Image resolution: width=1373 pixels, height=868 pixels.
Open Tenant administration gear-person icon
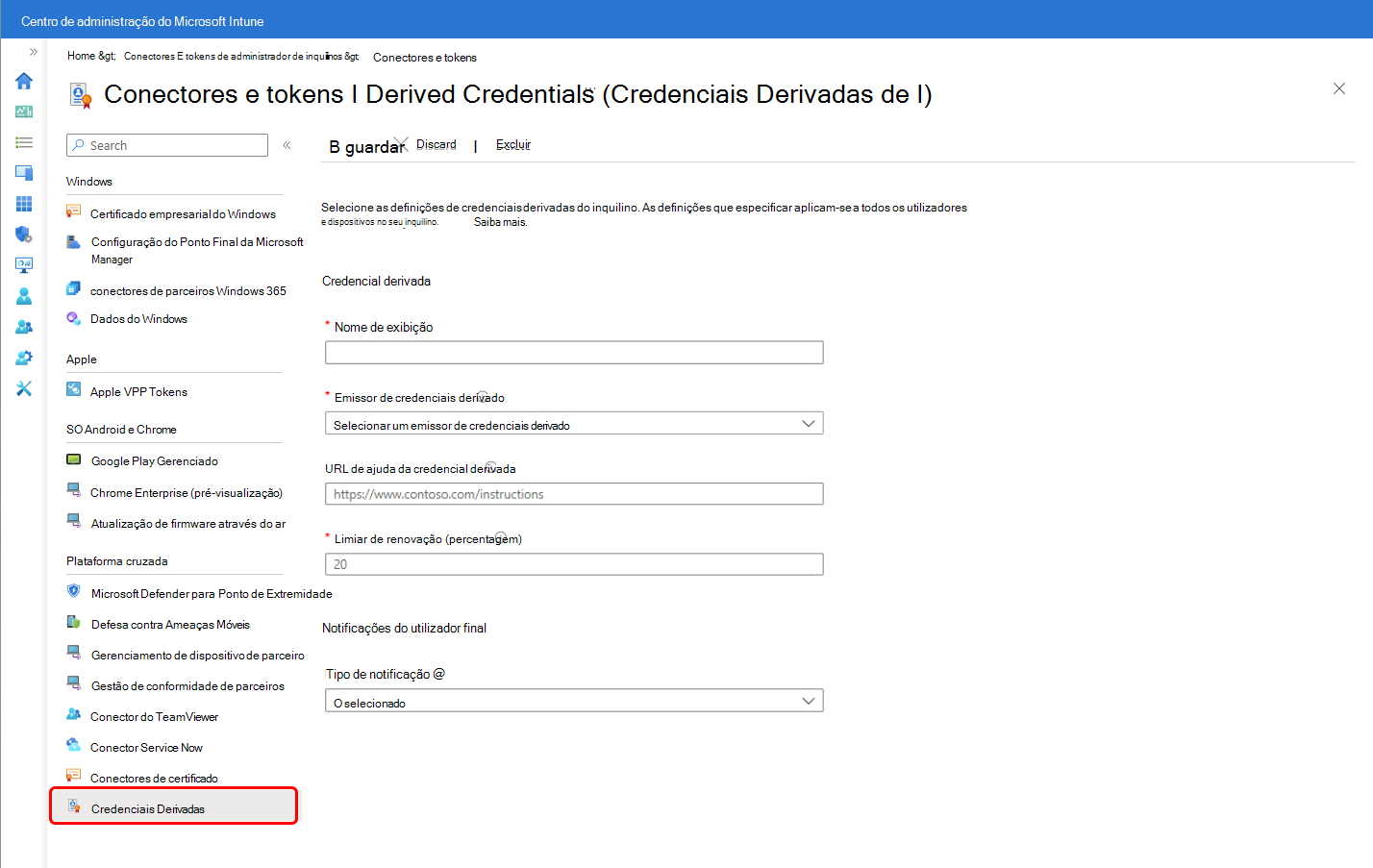24,358
